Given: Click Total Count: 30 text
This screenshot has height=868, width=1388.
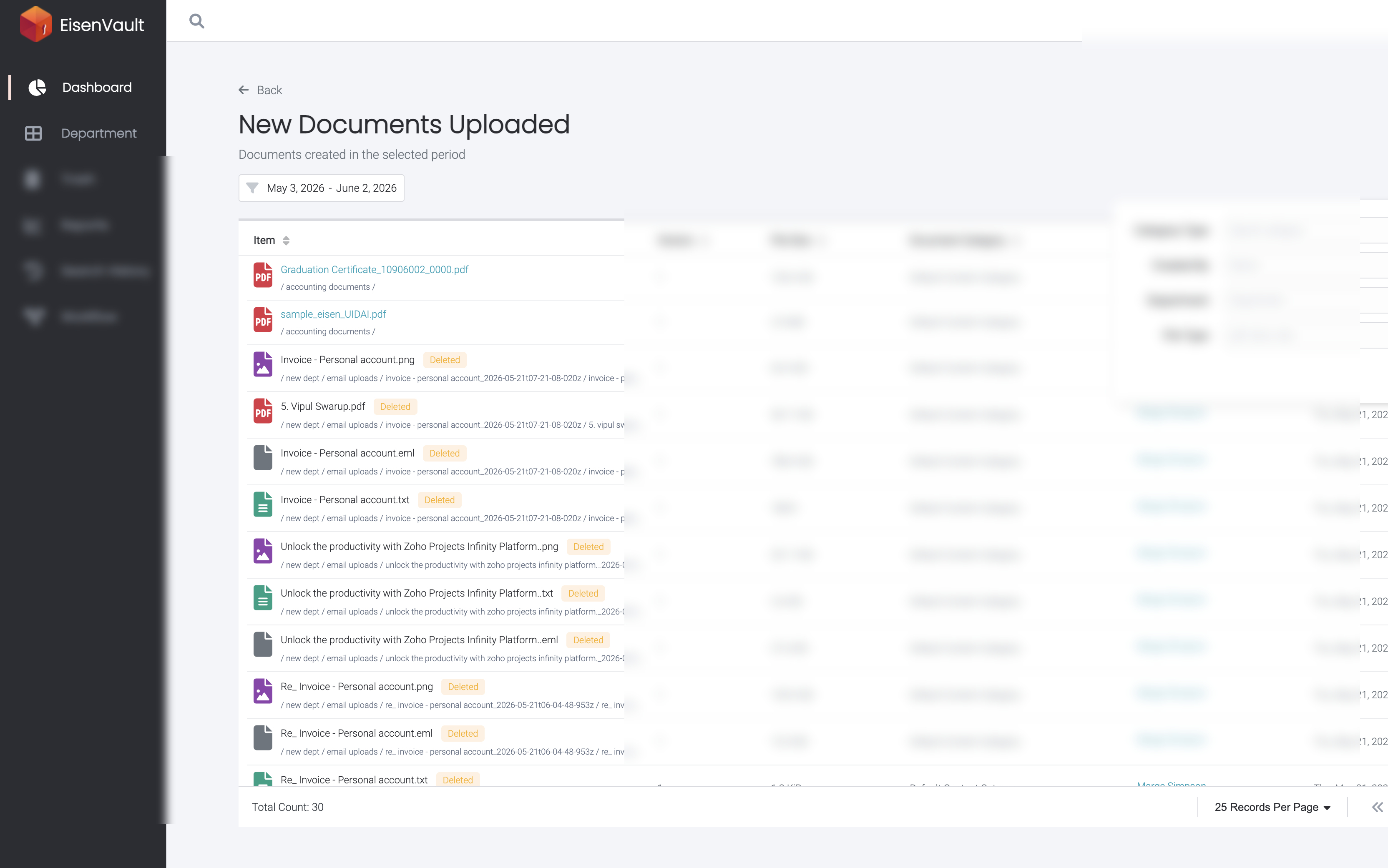Looking at the screenshot, I should point(288,807).
